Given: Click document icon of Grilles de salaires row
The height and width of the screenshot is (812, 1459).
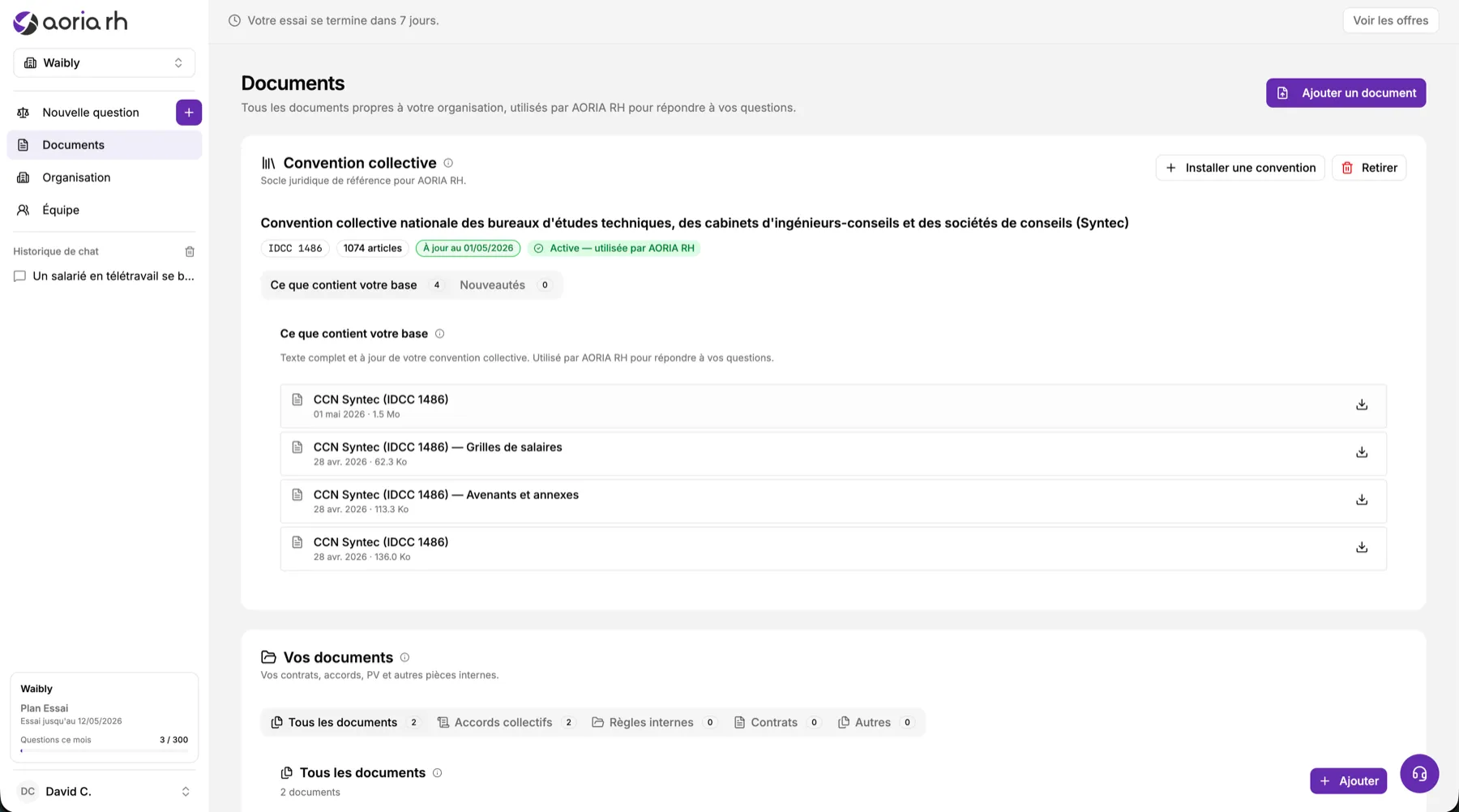Looking at the screenshot, I should coord(297,447).
